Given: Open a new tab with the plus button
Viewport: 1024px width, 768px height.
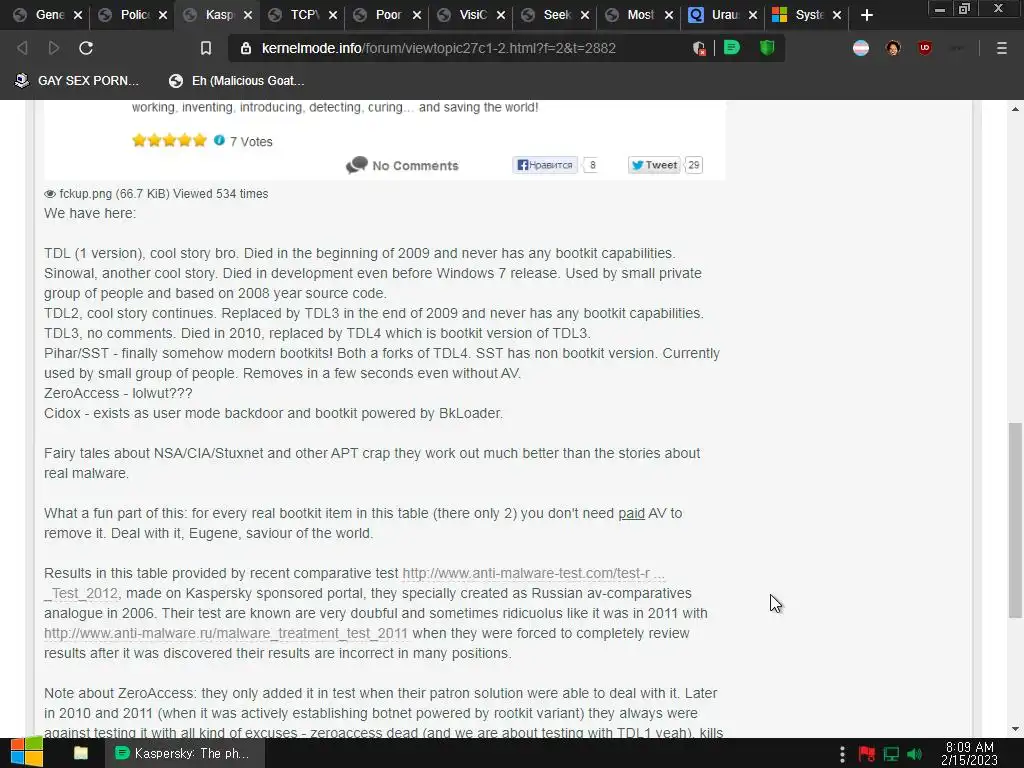Looking at the screenshot, I should tap(867, 15).
